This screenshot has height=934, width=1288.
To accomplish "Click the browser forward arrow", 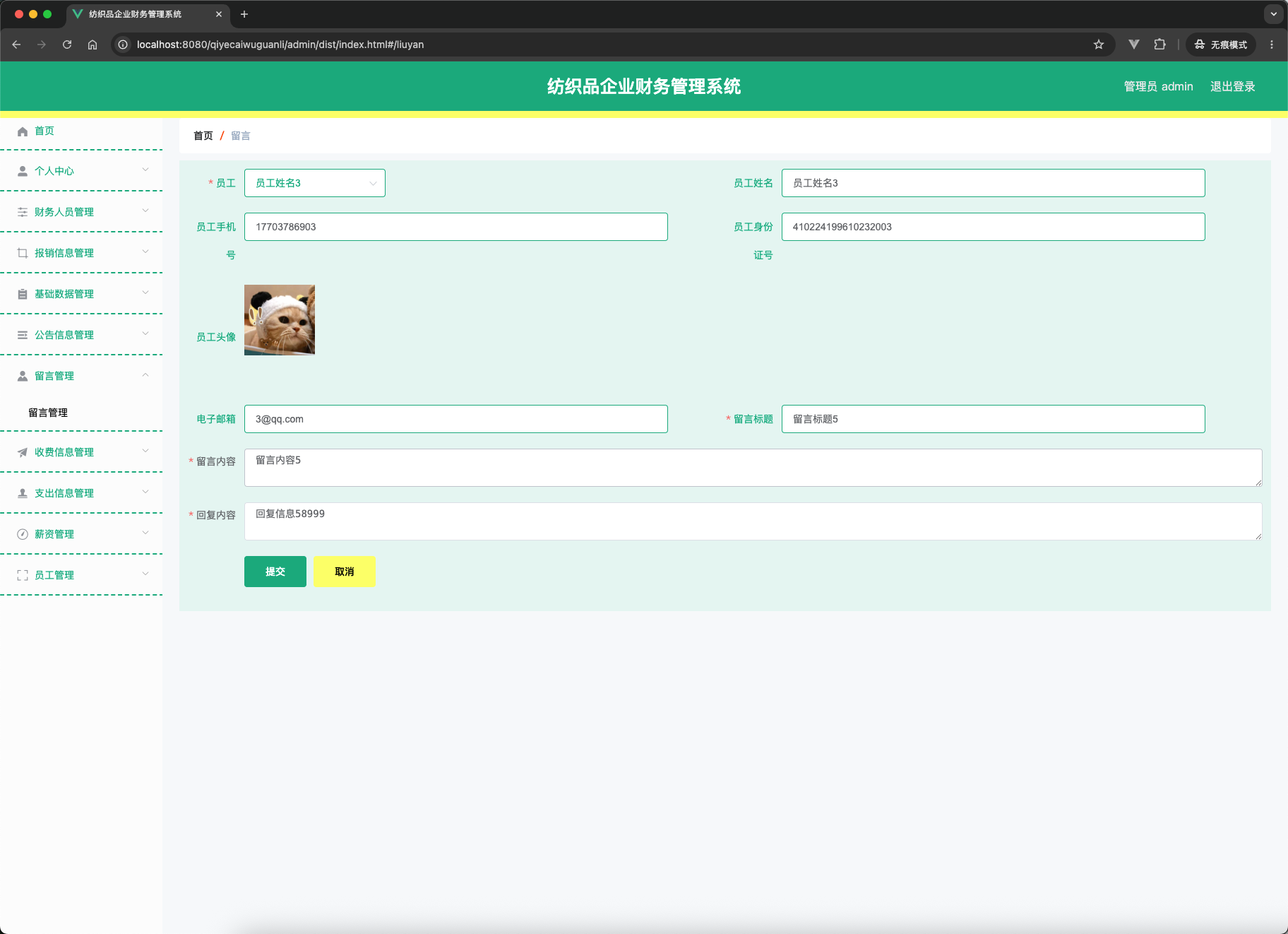I will pos(42,45).
